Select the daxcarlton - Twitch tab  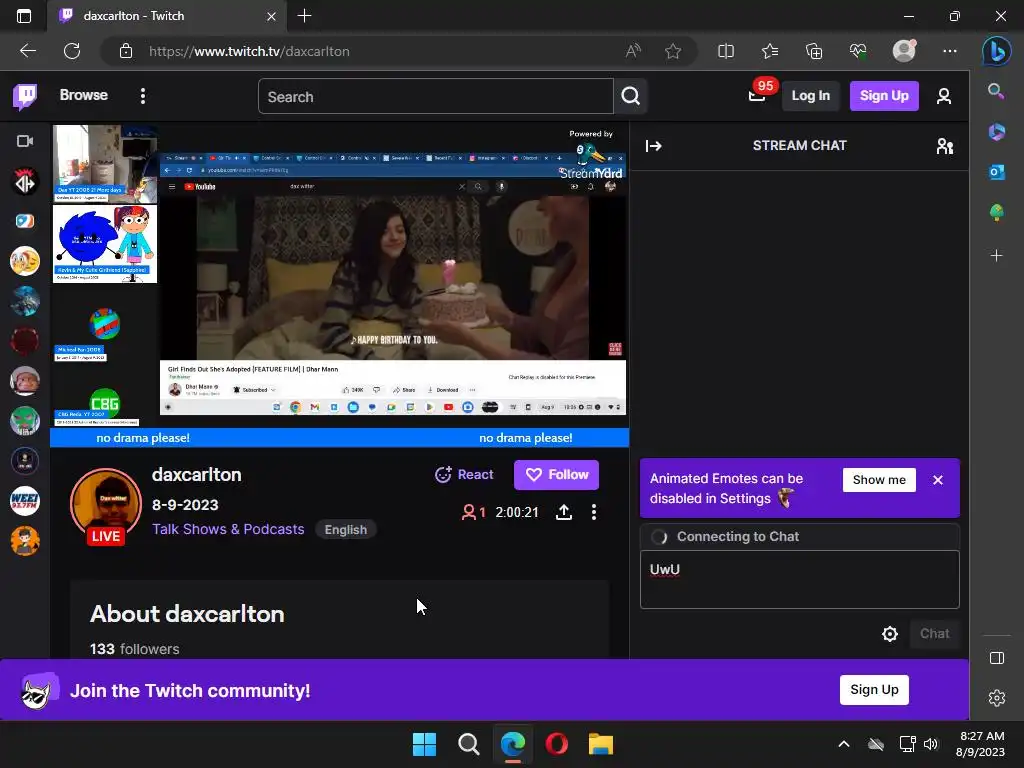(x=167, y=16)
